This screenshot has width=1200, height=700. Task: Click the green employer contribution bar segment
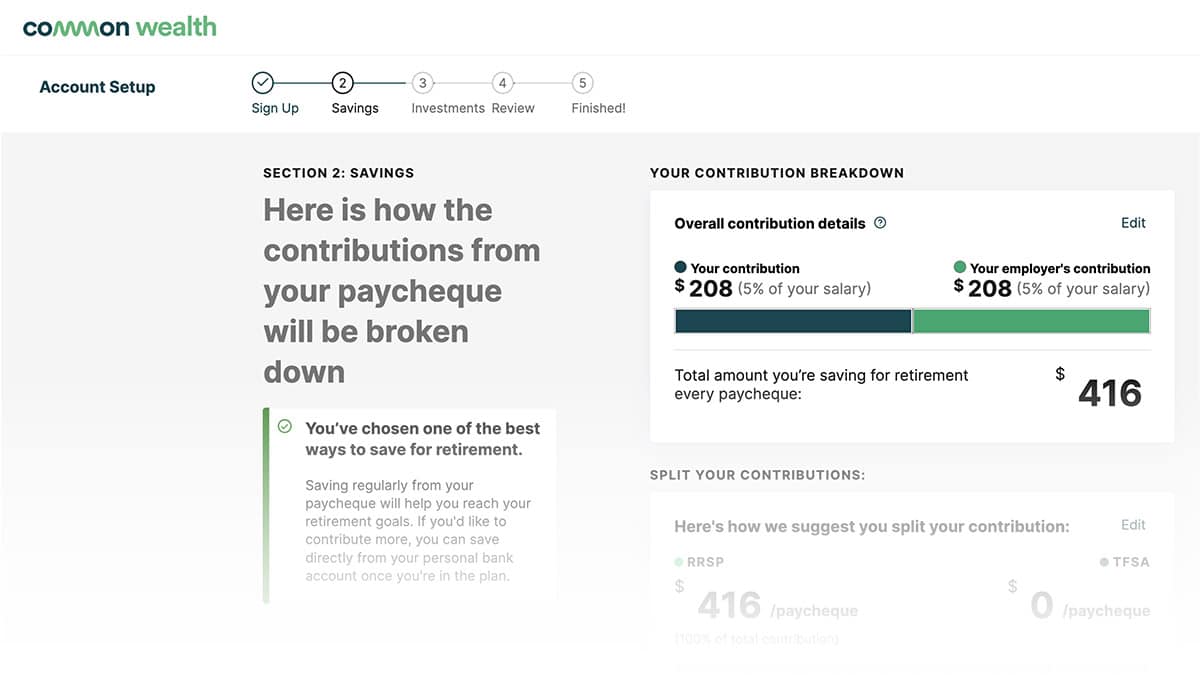pyautogui.click(x=1032, y=321)
